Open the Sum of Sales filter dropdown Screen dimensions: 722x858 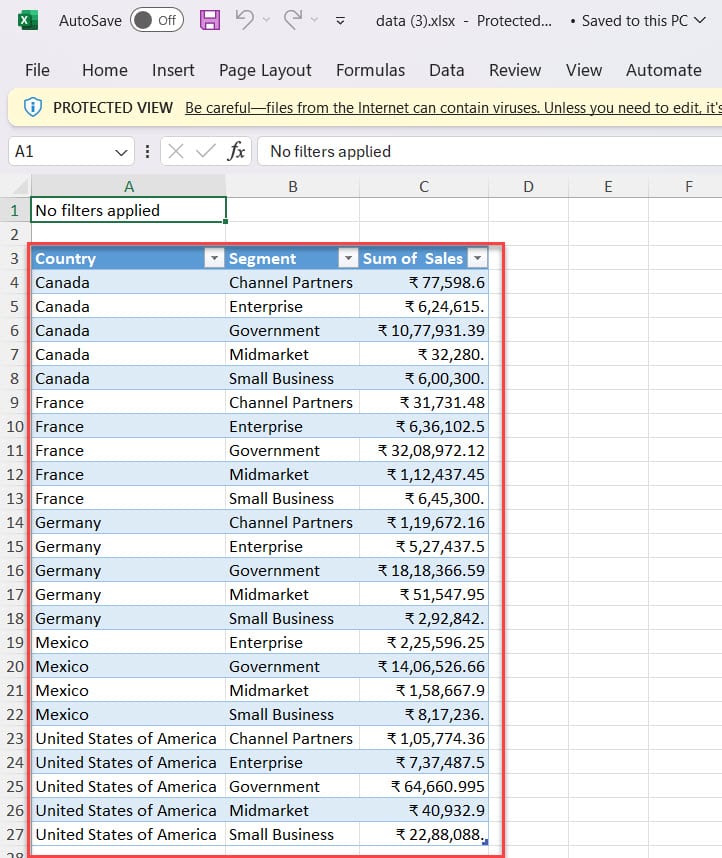click(x=477, y=258)
